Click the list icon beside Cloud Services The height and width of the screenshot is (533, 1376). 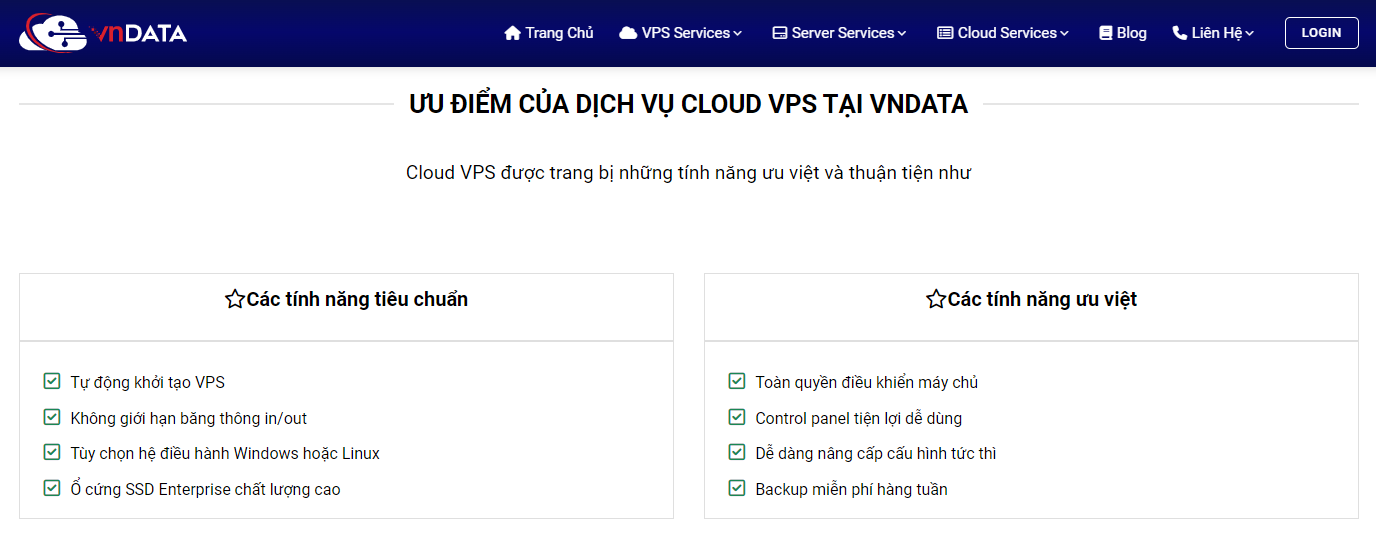coord(945,33)
